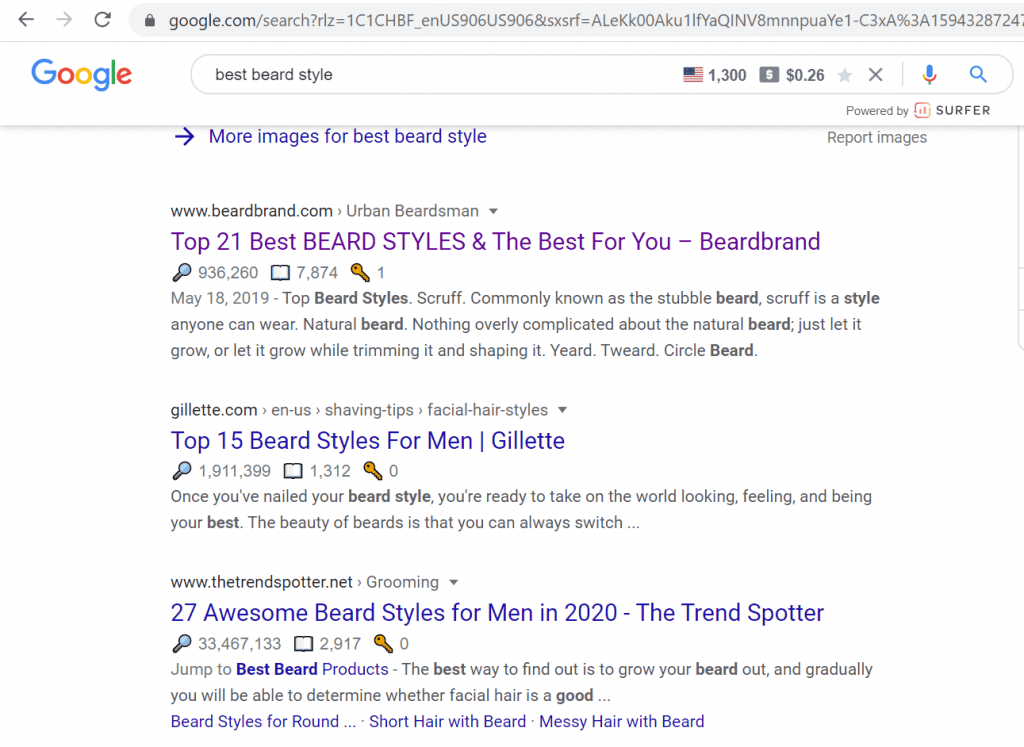Click the Powered by label
1024x747 pixels.
[x=877, y=110]
